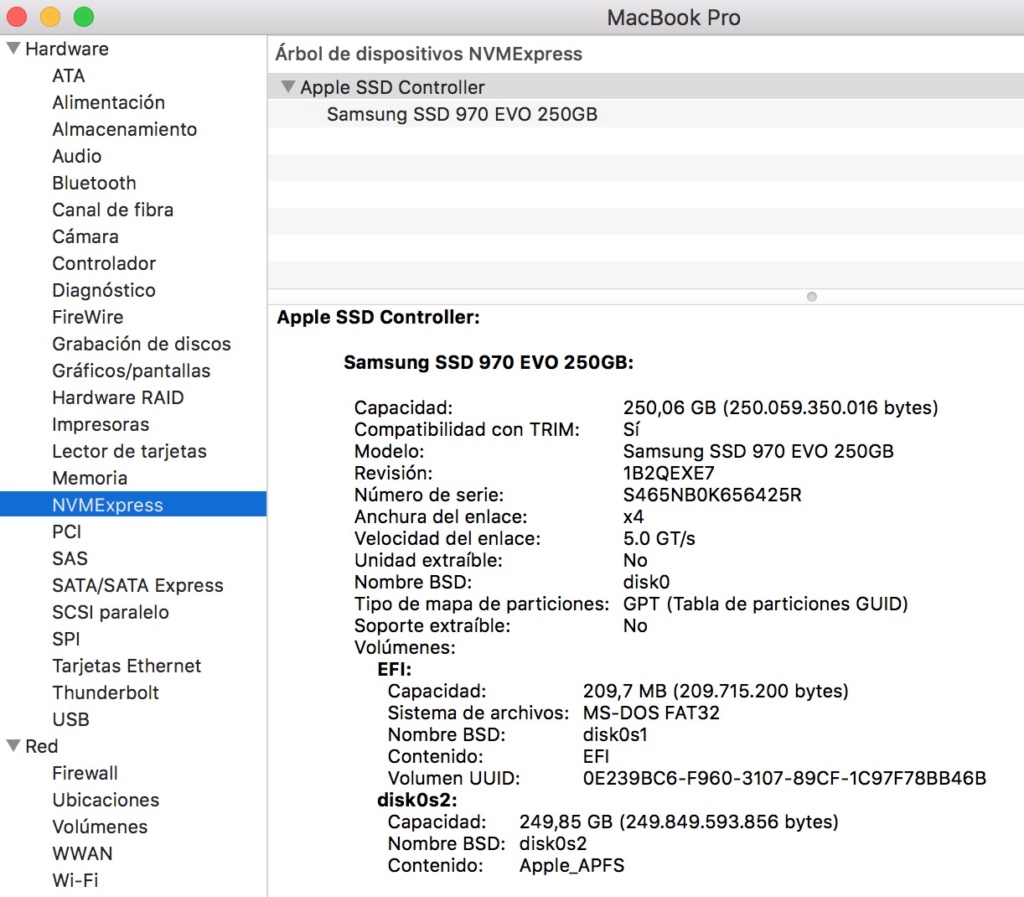The image size is (1024, 897).
Task: Click the revision value 1B2QEXE7
Action: [669, 473]
